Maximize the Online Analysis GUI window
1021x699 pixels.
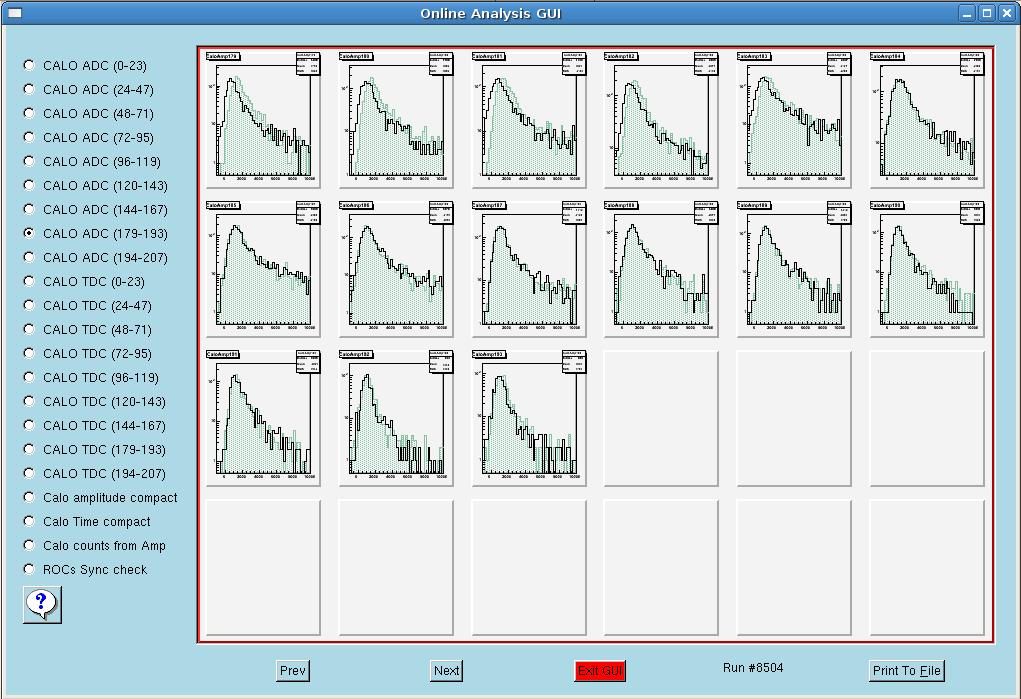pos(986,13)
